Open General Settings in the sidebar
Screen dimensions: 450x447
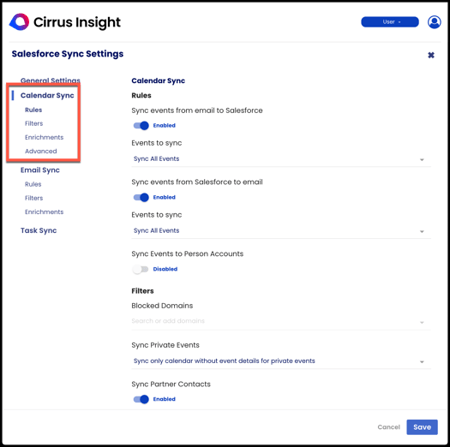pos(50,80)
